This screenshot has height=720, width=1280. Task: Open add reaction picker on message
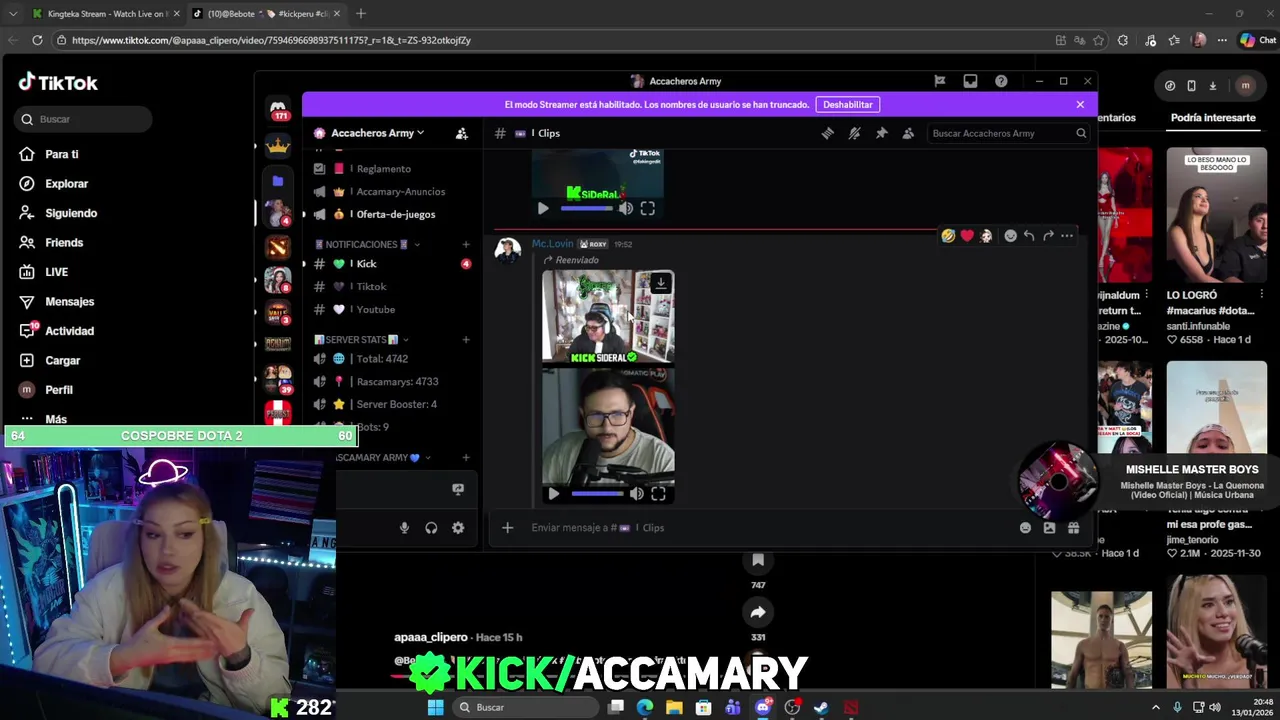click(x=1010, y=236)
